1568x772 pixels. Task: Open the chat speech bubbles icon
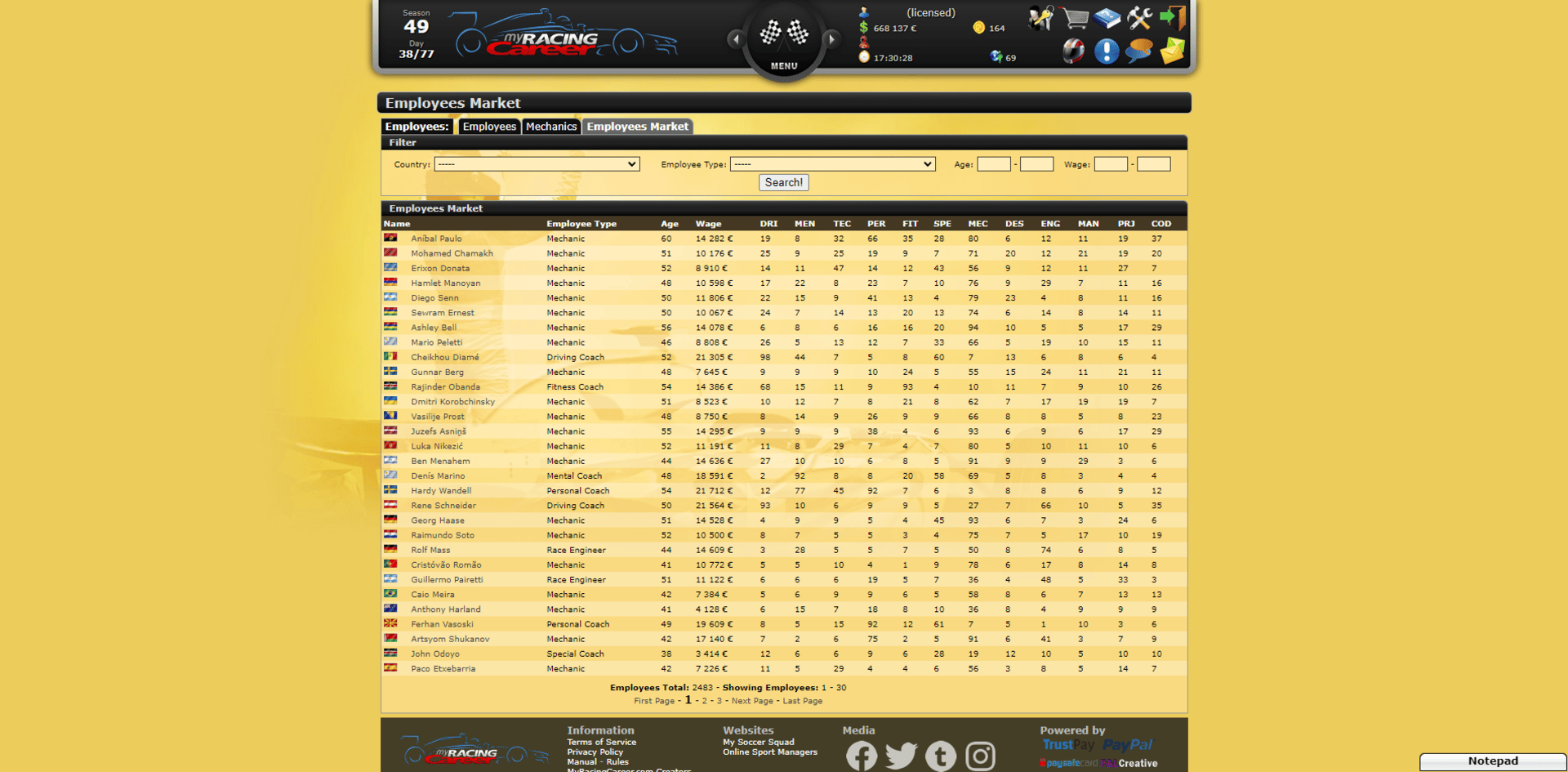1138,51
